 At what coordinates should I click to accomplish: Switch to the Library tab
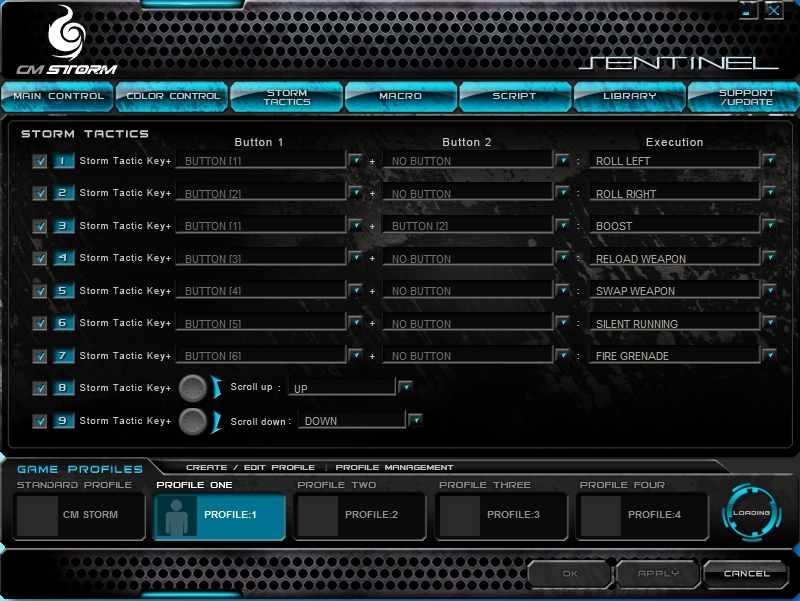click(x=630, y=96)
